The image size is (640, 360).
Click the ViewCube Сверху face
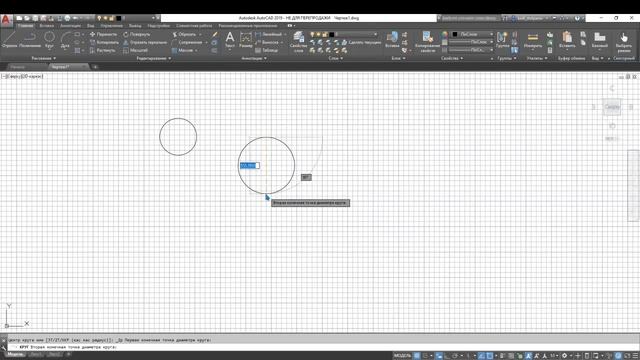612,107
